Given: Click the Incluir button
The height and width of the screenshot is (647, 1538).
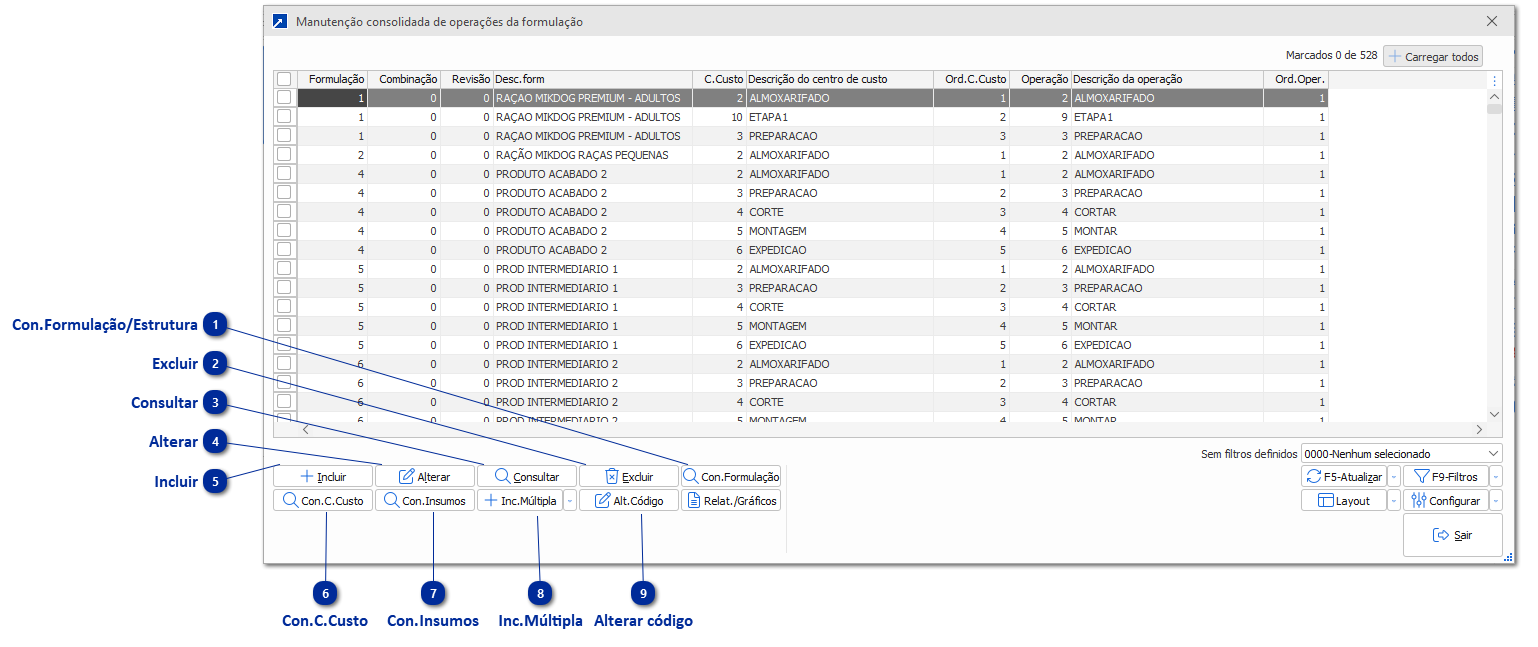Looking at the screenshot, I should (323, 477).
